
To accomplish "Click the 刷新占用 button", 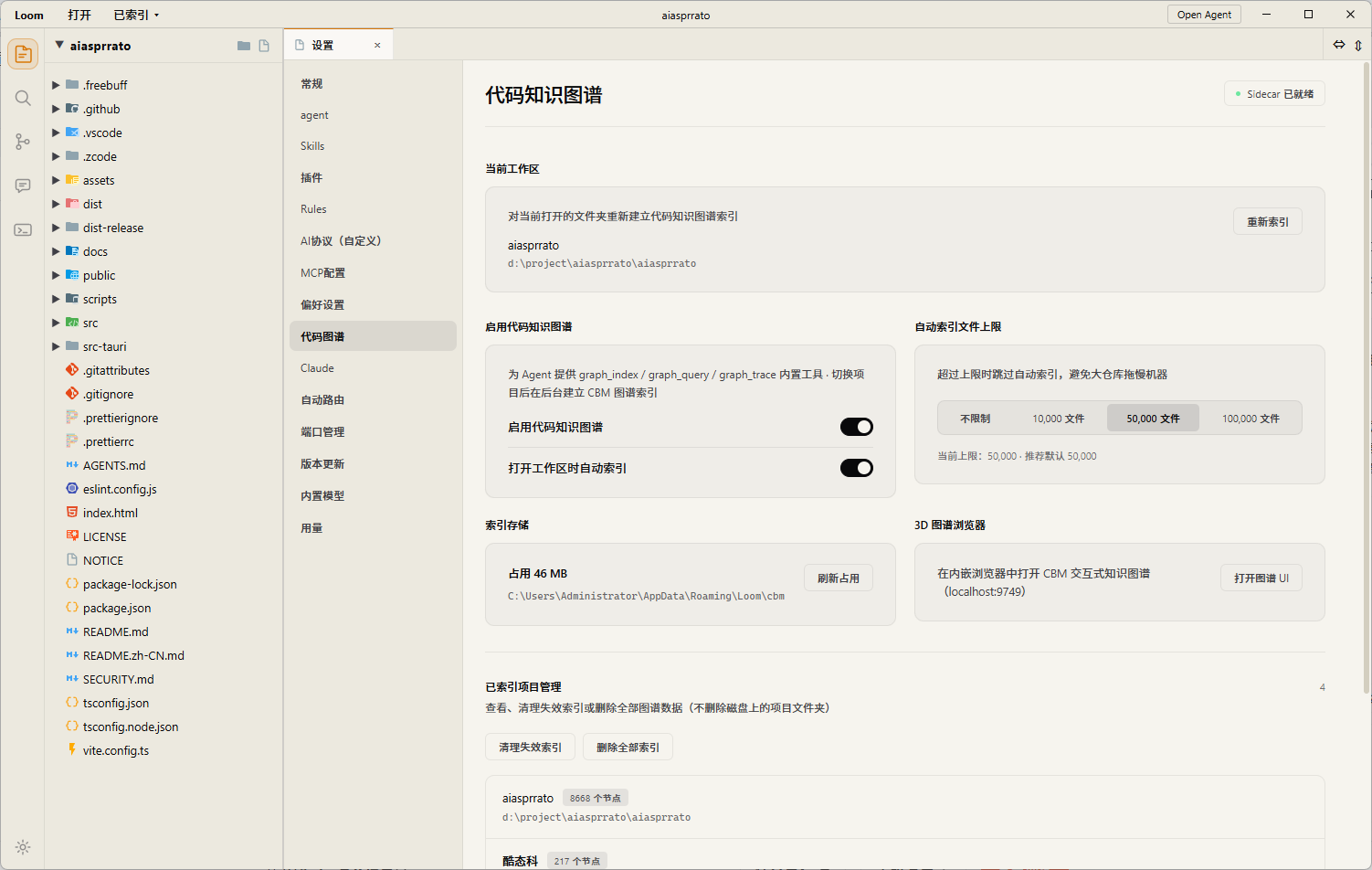I will tap(839, 578).
